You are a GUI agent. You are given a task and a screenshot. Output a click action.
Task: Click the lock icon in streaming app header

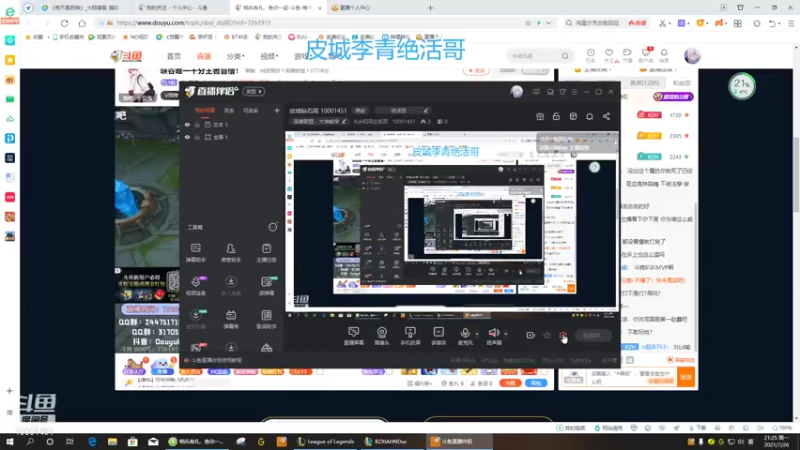556,116
